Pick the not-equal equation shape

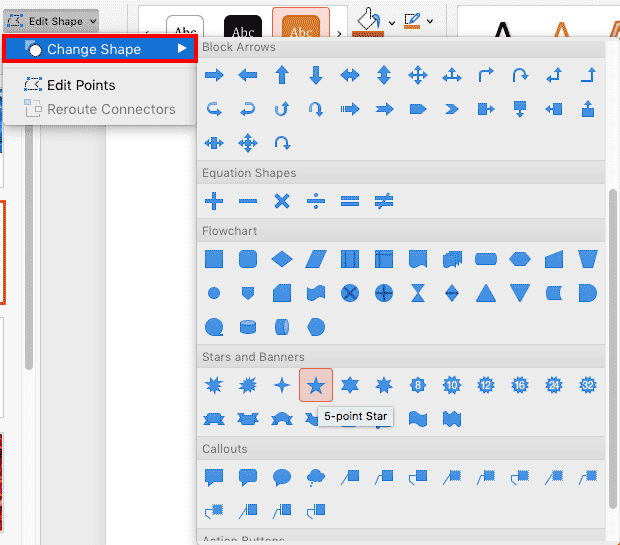click(384, 201)
